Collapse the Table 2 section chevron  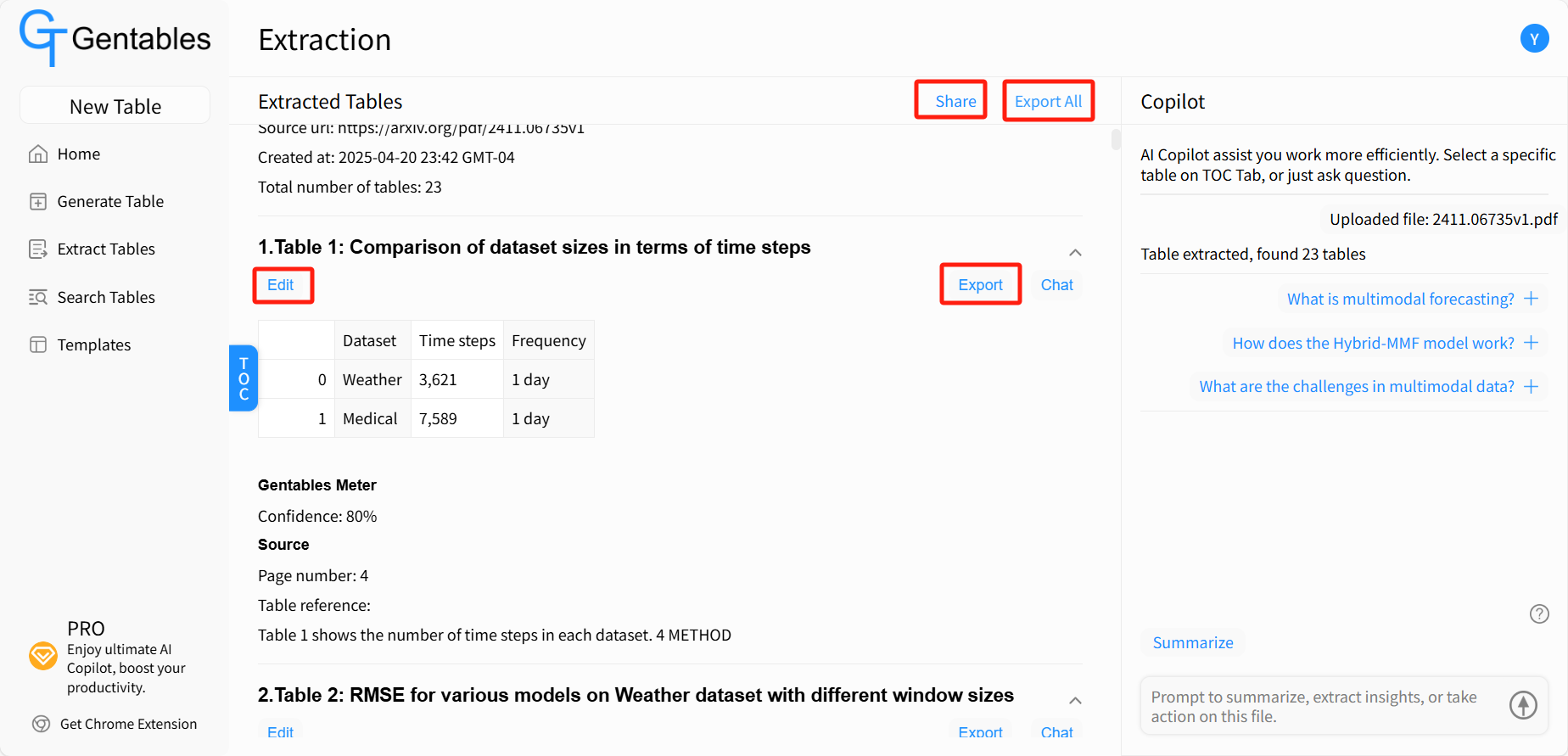[x=1075, y=700]
